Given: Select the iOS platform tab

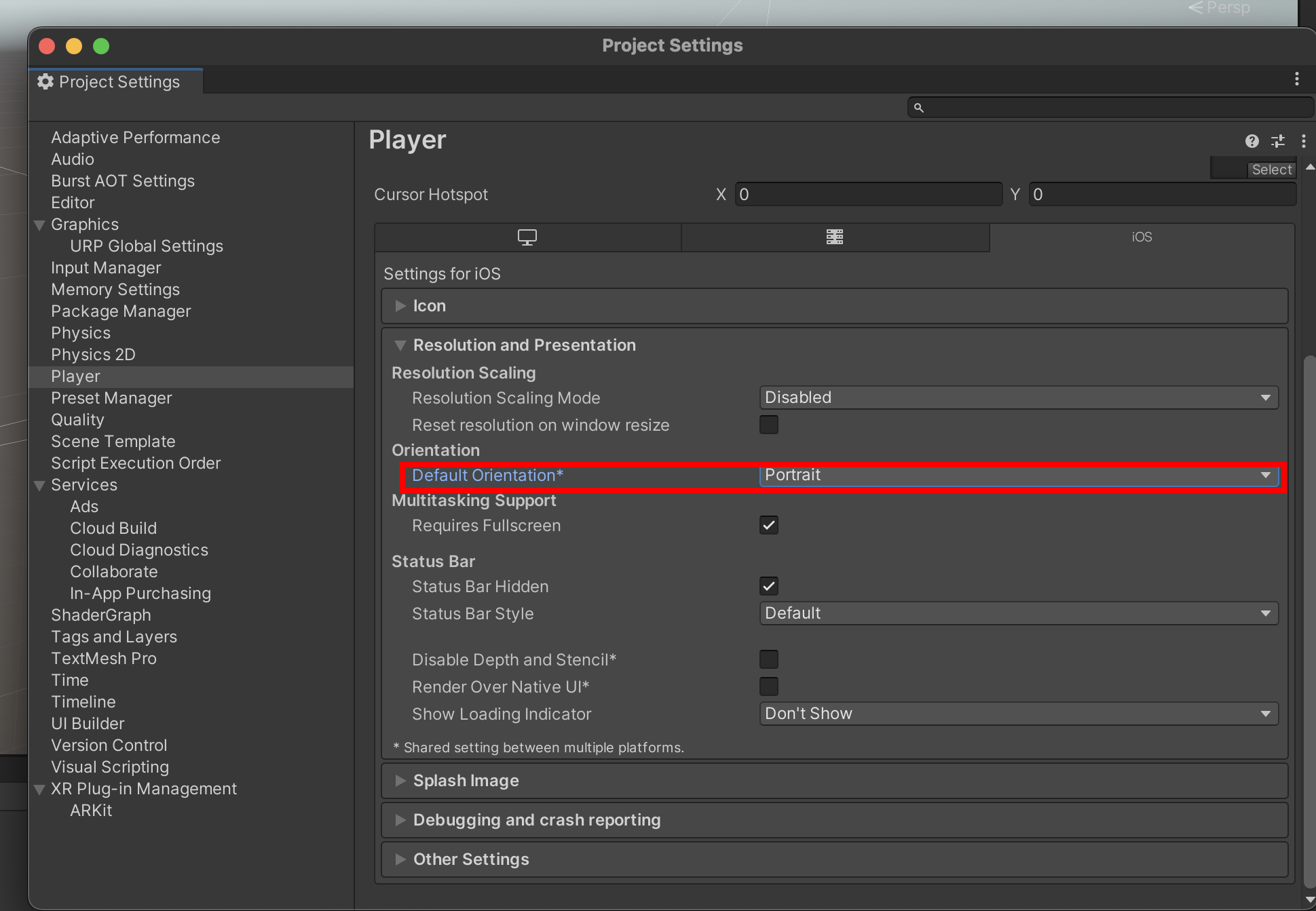Looking at the screenshot, I should click(x=1142, y=237).
